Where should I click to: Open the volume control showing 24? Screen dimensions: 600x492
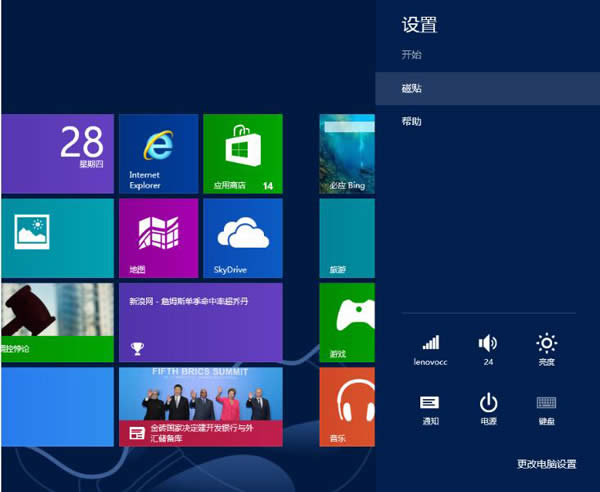(488, 349)
